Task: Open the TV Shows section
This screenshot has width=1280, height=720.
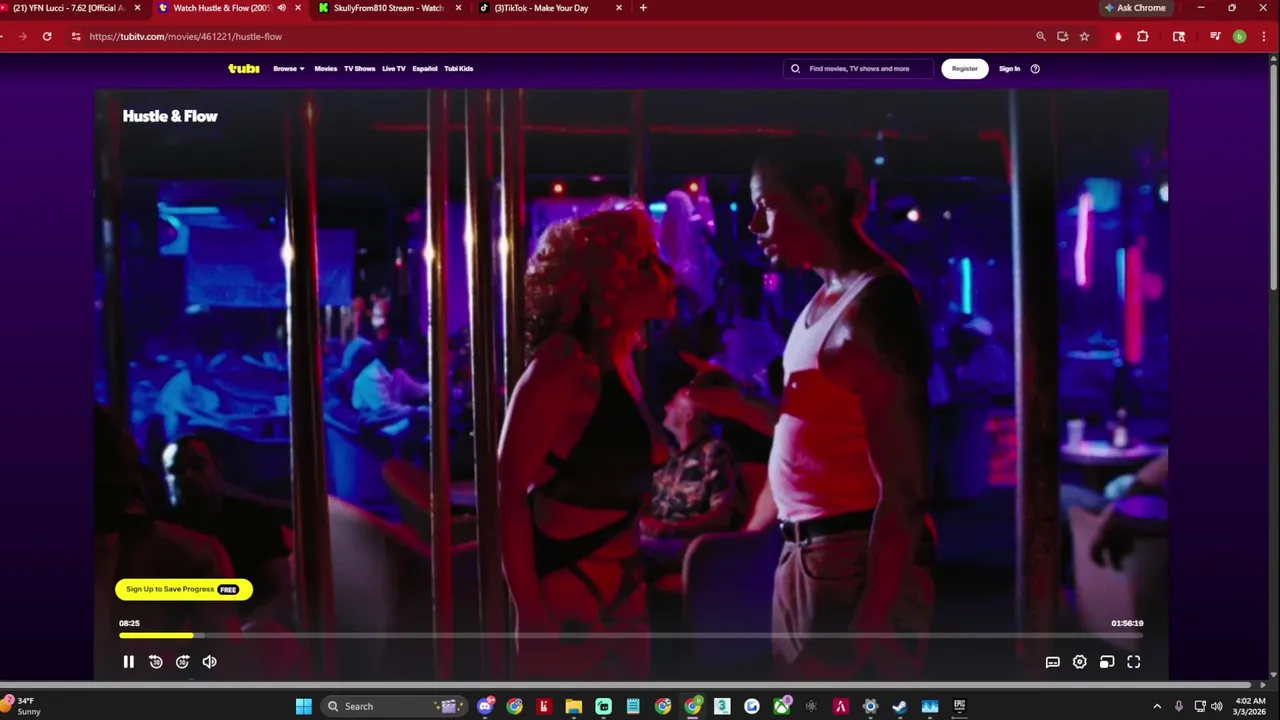Action: [x=360, y=69]
